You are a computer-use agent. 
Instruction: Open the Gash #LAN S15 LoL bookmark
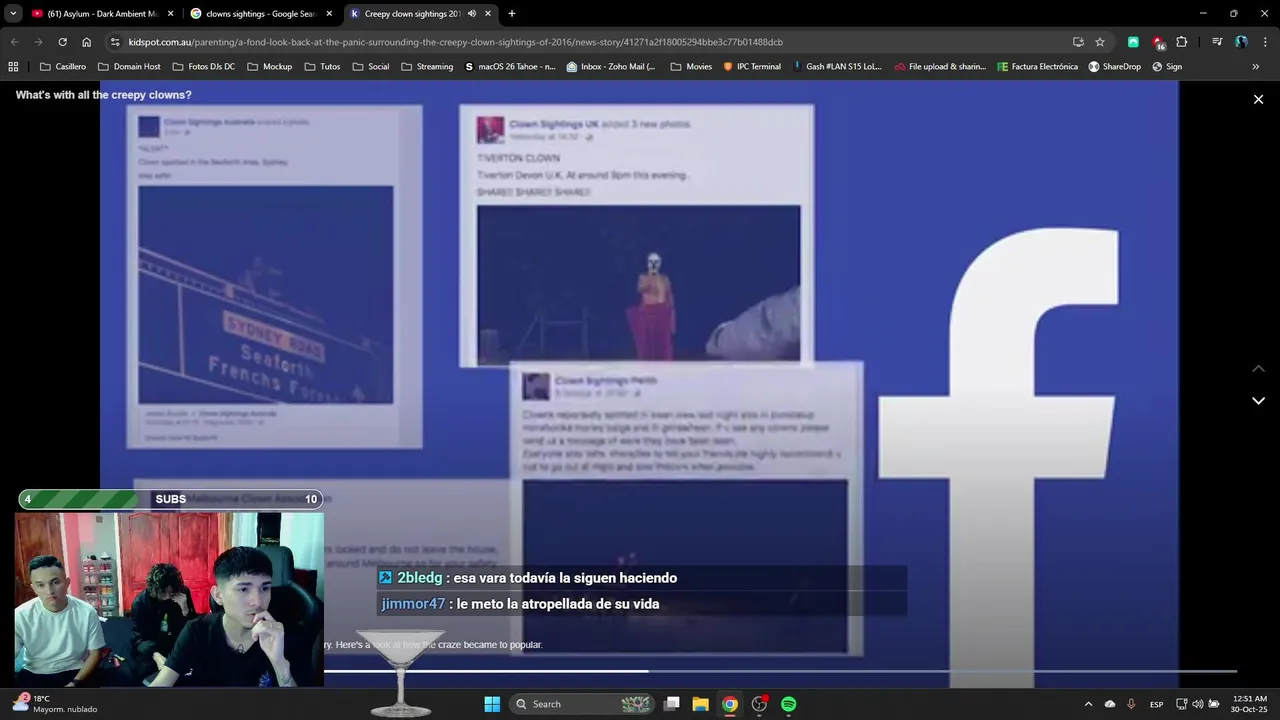point(837,67)
